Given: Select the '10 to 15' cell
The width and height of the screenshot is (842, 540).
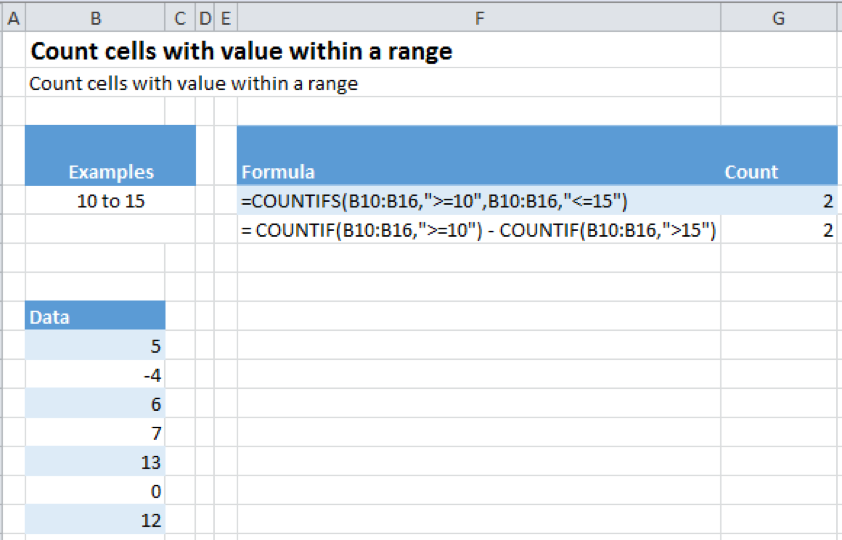Looking at the screenshot, I should [111, 201].
